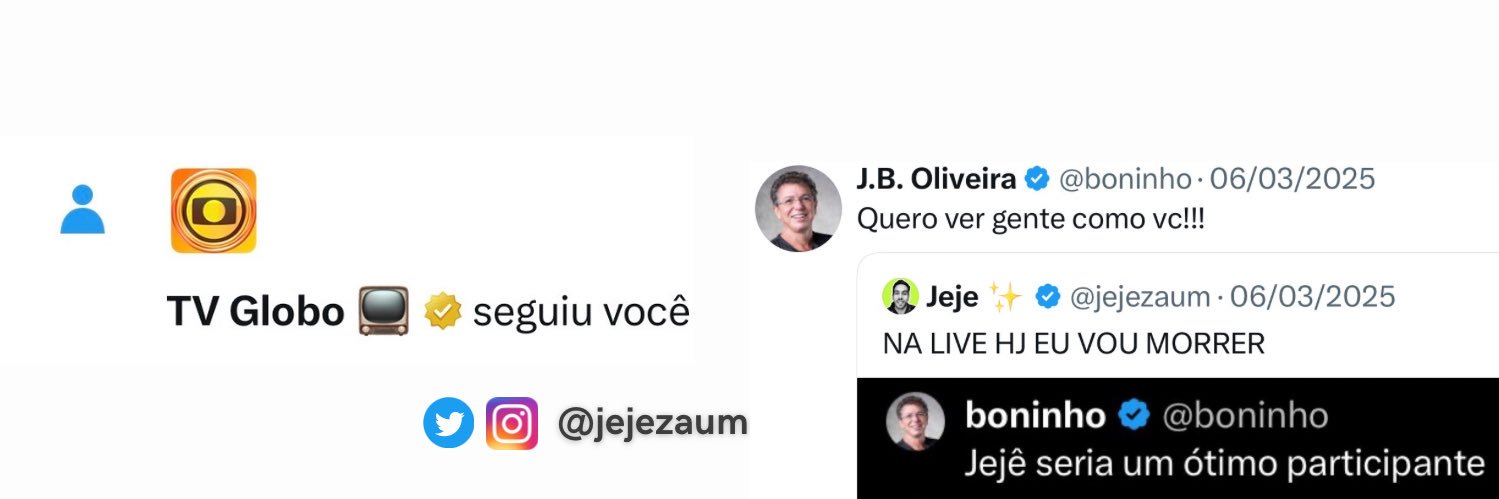The image size is (1499, 499).
Task: Click the verified badge next to boninho
Action: [x=1133, y=416]
